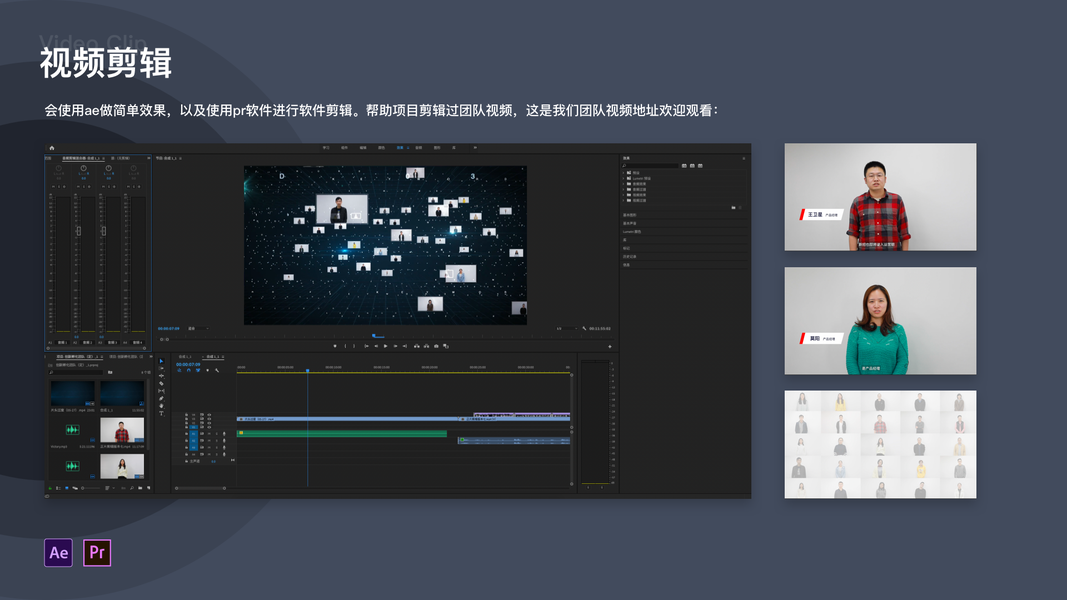Select the green audio clip on timeline

coord(342,433)
